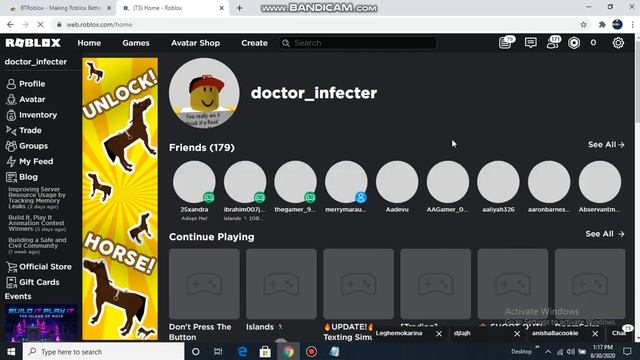Screen dimensions: 640x360
Task: Open friend Abservantm's profile
Action: pyautogui.click(x=600, y=182)
